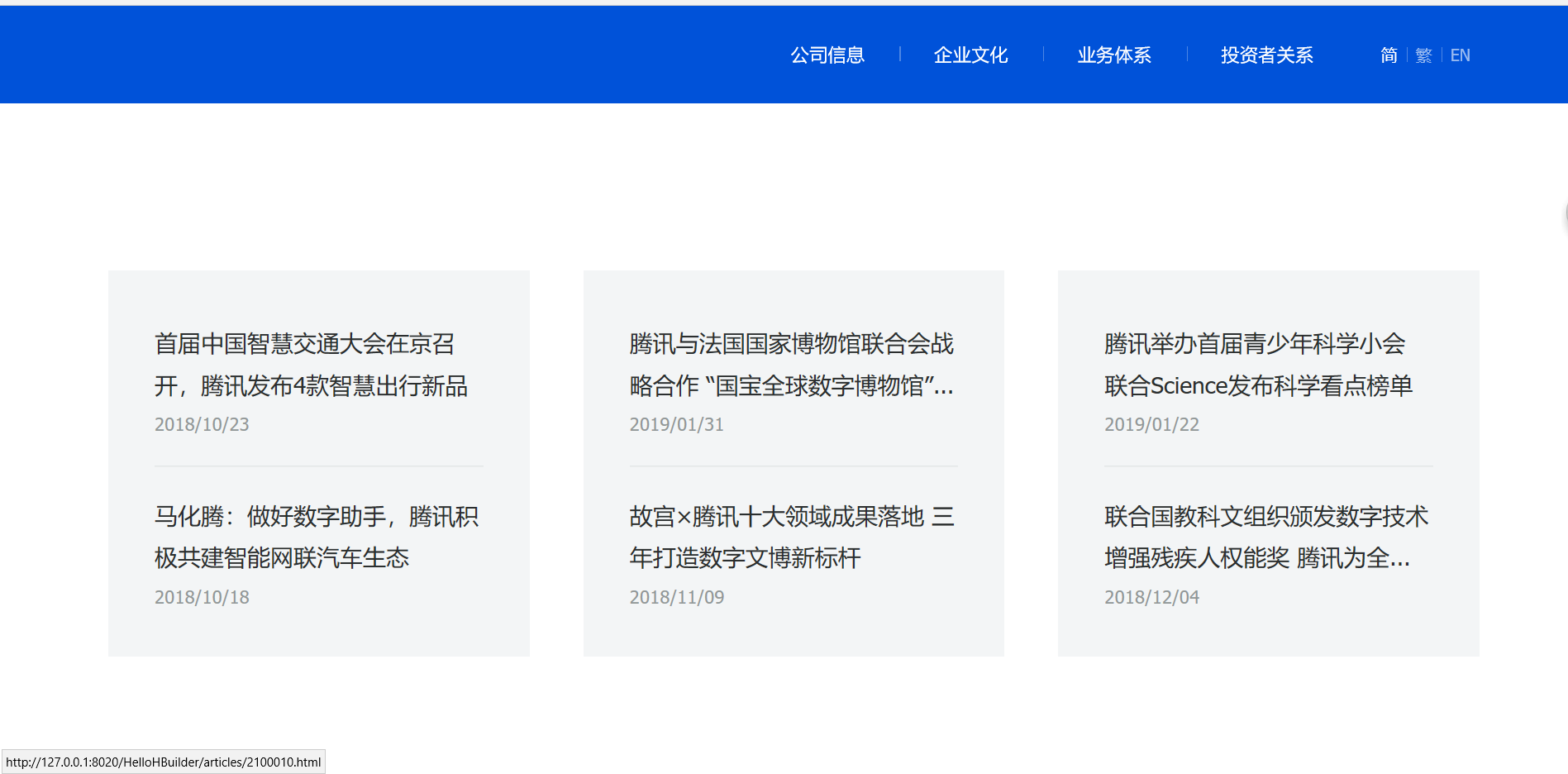This screenshot has height=774, width=1568.
Task: Open the 企业文化 menu
Action: click(x=970, y=55)
